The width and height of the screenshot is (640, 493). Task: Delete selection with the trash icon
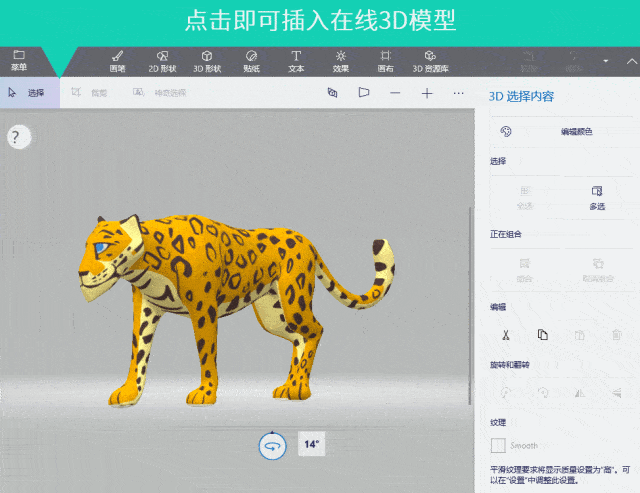tap(617, 335)
